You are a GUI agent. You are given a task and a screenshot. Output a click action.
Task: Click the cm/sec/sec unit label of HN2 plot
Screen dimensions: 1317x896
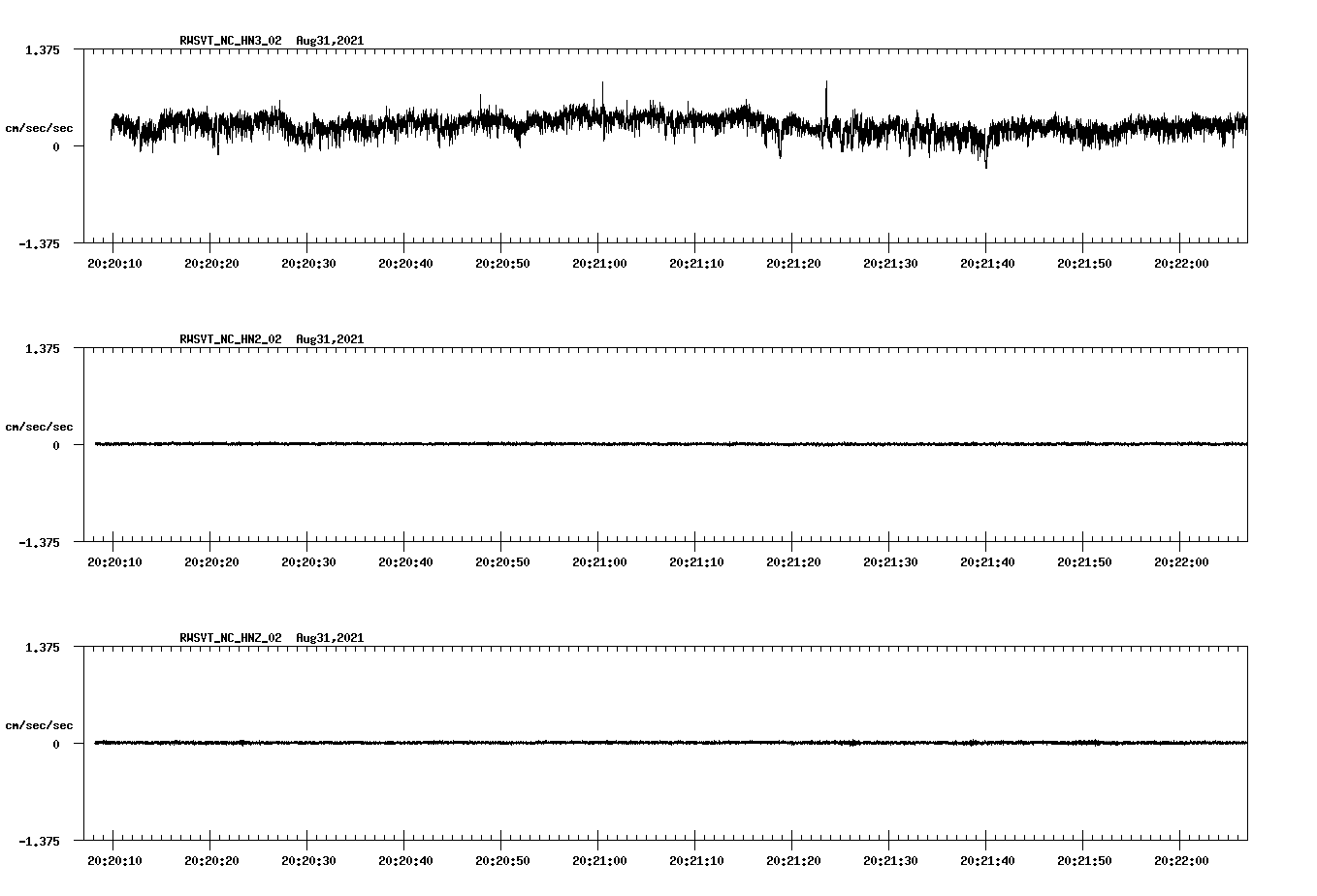click(39, 427)
